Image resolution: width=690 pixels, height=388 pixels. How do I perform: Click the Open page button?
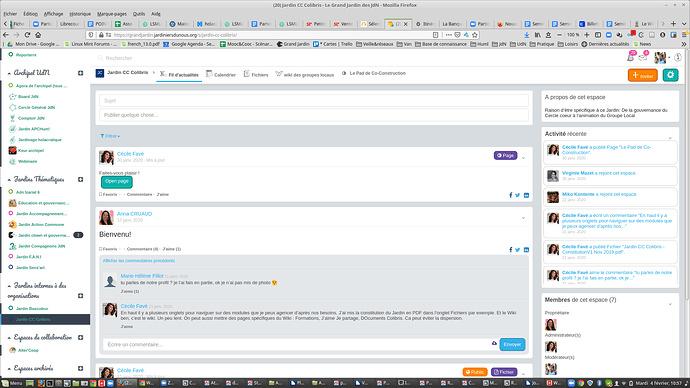tap(117, 181)
